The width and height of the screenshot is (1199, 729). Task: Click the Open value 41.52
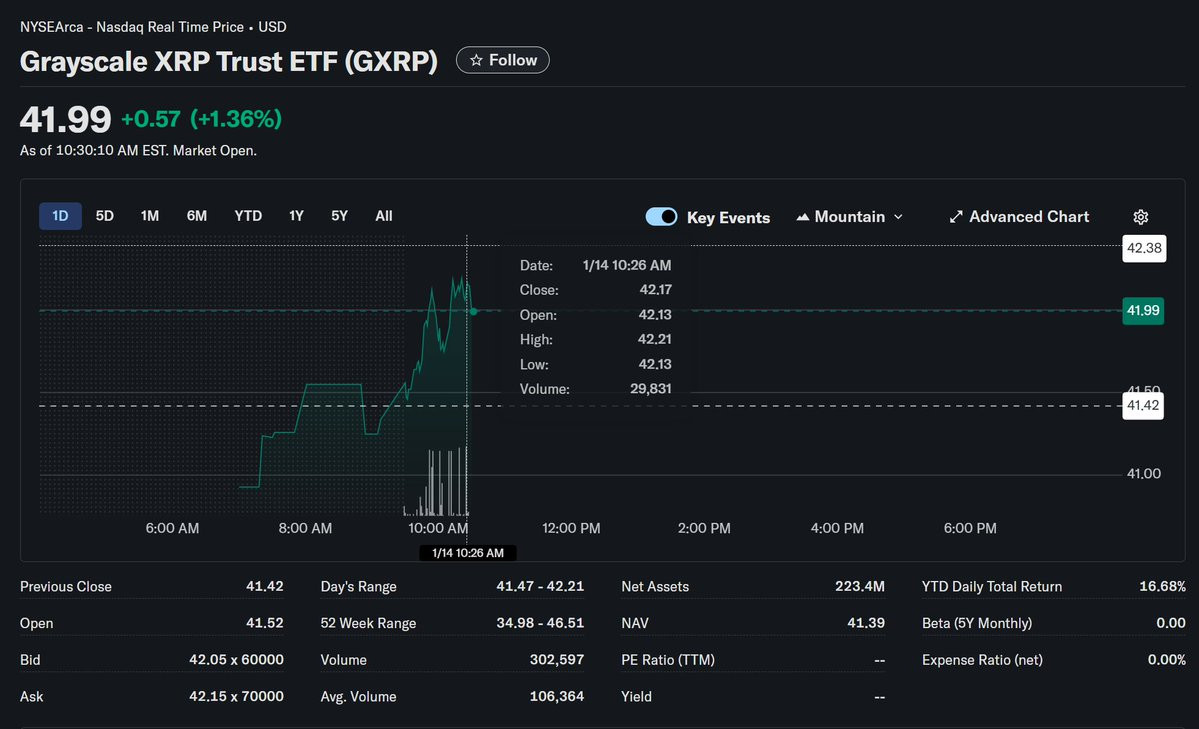265,623
